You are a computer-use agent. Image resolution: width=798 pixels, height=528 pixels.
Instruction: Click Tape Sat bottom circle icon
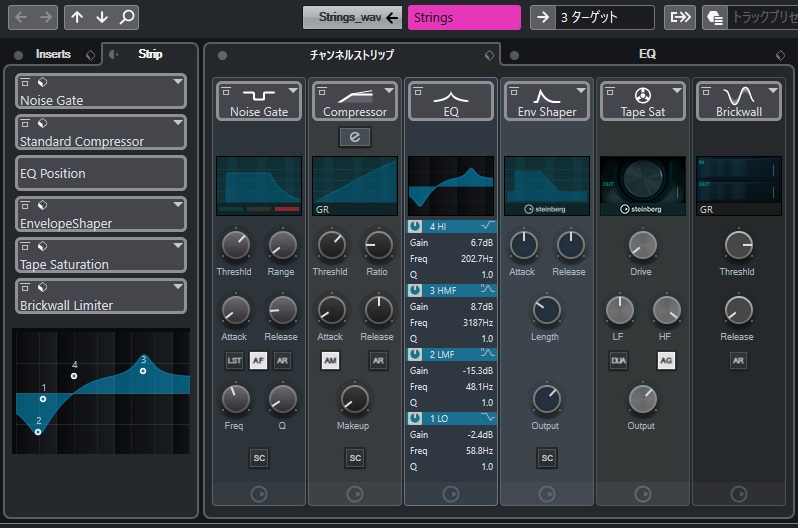click(643, 494)
